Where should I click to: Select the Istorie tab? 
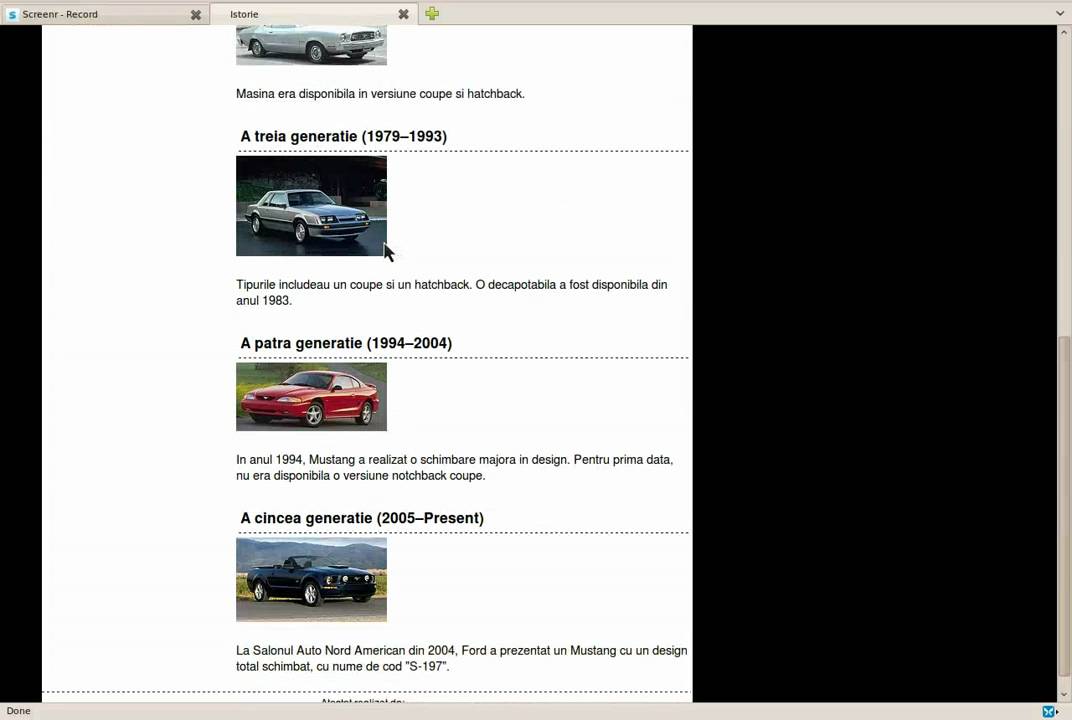(312, 14)
